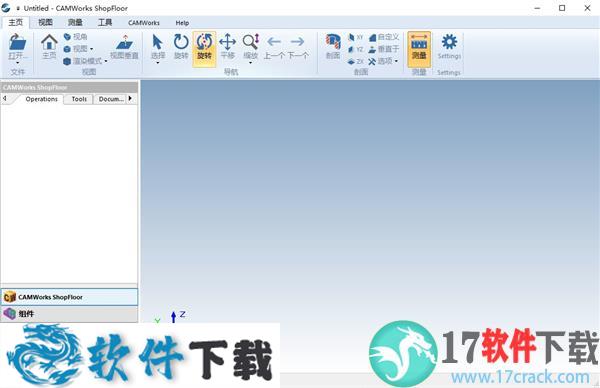Expand the 选择 tool dropdown arrow
Screen dimensions: 600x388
158,63
